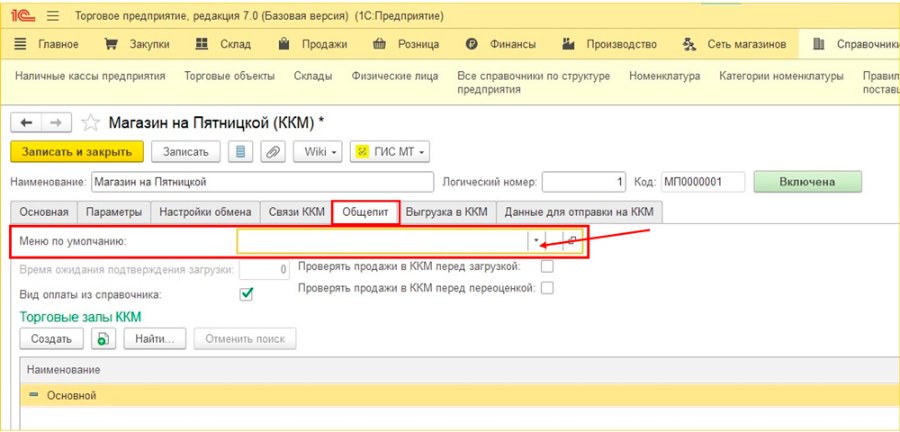Click the Отменить поиск button
The width and height of the screenshot is (900, 432).
(x=245, y=338)
